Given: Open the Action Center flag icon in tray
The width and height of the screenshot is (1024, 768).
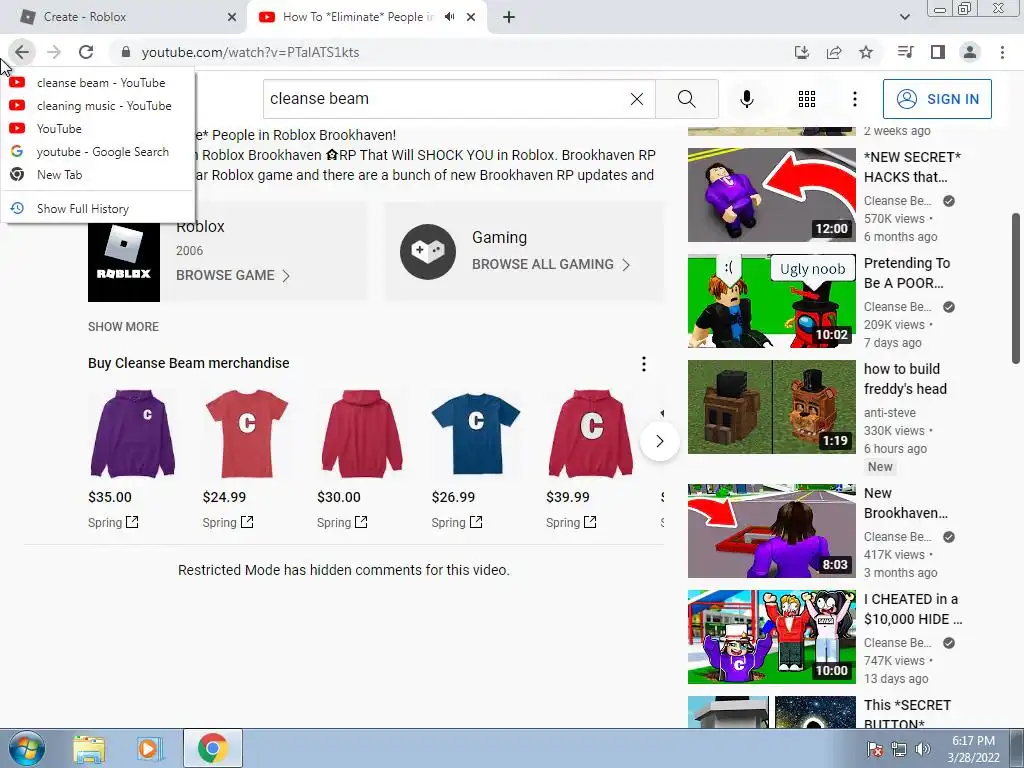Looking at the screenshot, I should coord(875,749).
